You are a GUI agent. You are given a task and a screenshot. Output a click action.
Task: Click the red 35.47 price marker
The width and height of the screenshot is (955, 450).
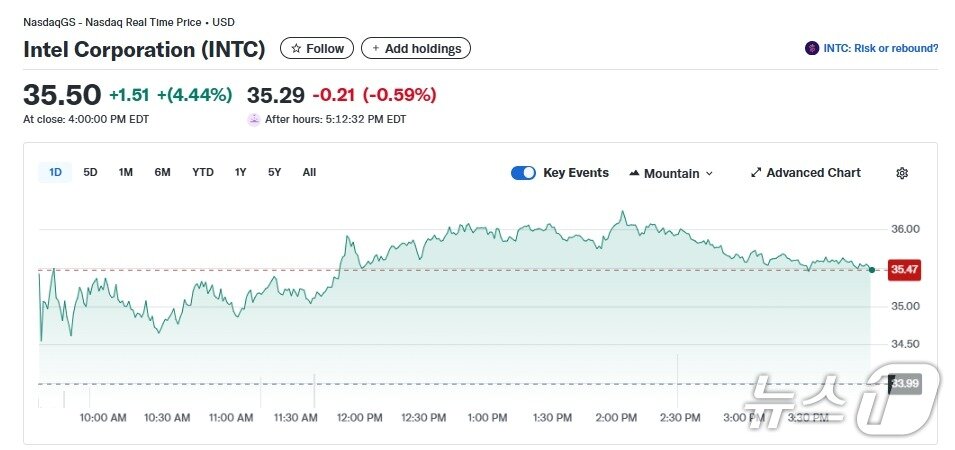point(904,269)
